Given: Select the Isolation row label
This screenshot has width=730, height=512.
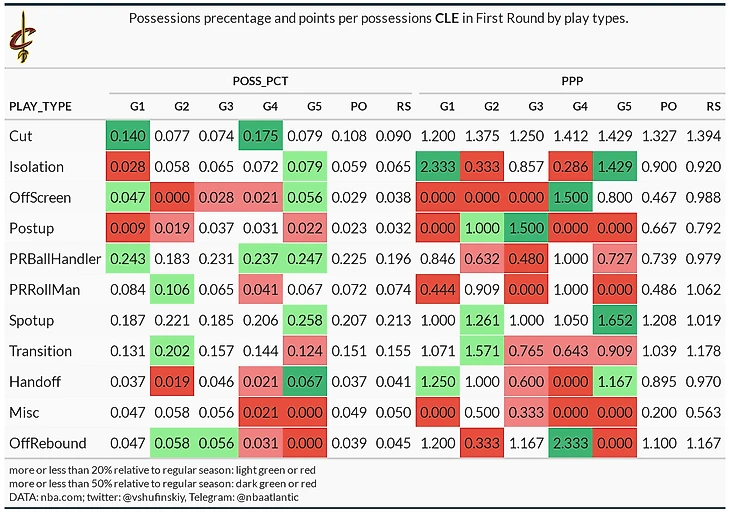Looking at the screenshot, I should (x=35, y=167).
